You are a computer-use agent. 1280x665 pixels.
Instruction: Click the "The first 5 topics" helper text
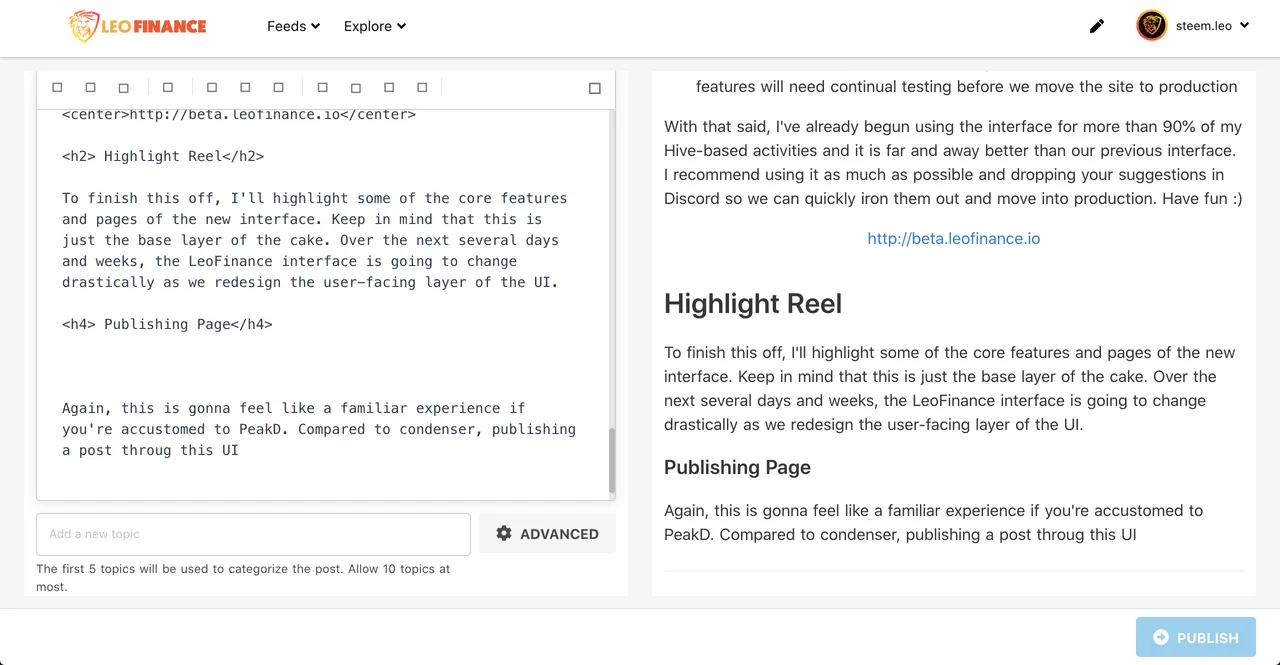coord(243,578)
